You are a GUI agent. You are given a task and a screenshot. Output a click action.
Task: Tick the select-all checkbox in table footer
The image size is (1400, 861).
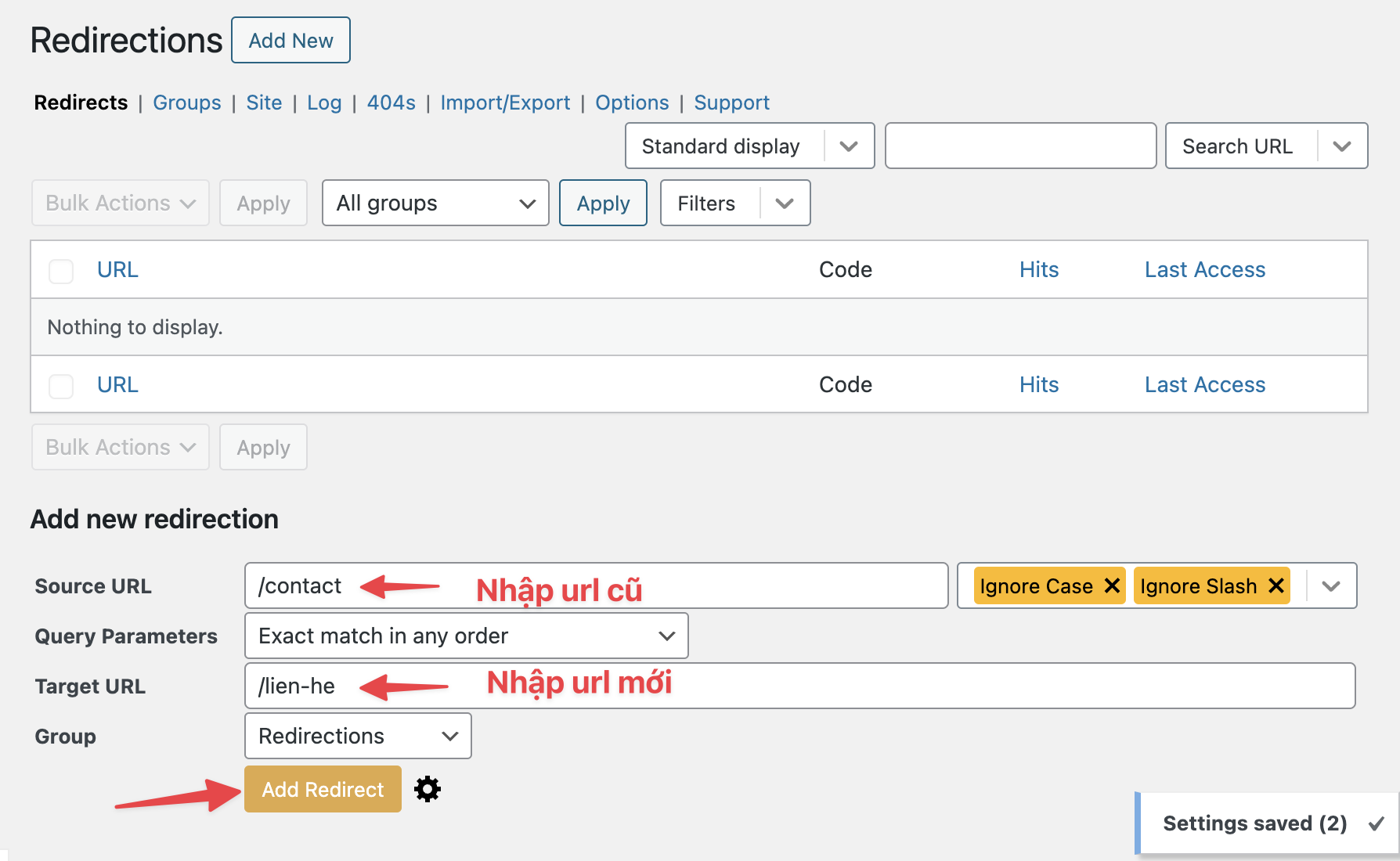tap(61, 386)
